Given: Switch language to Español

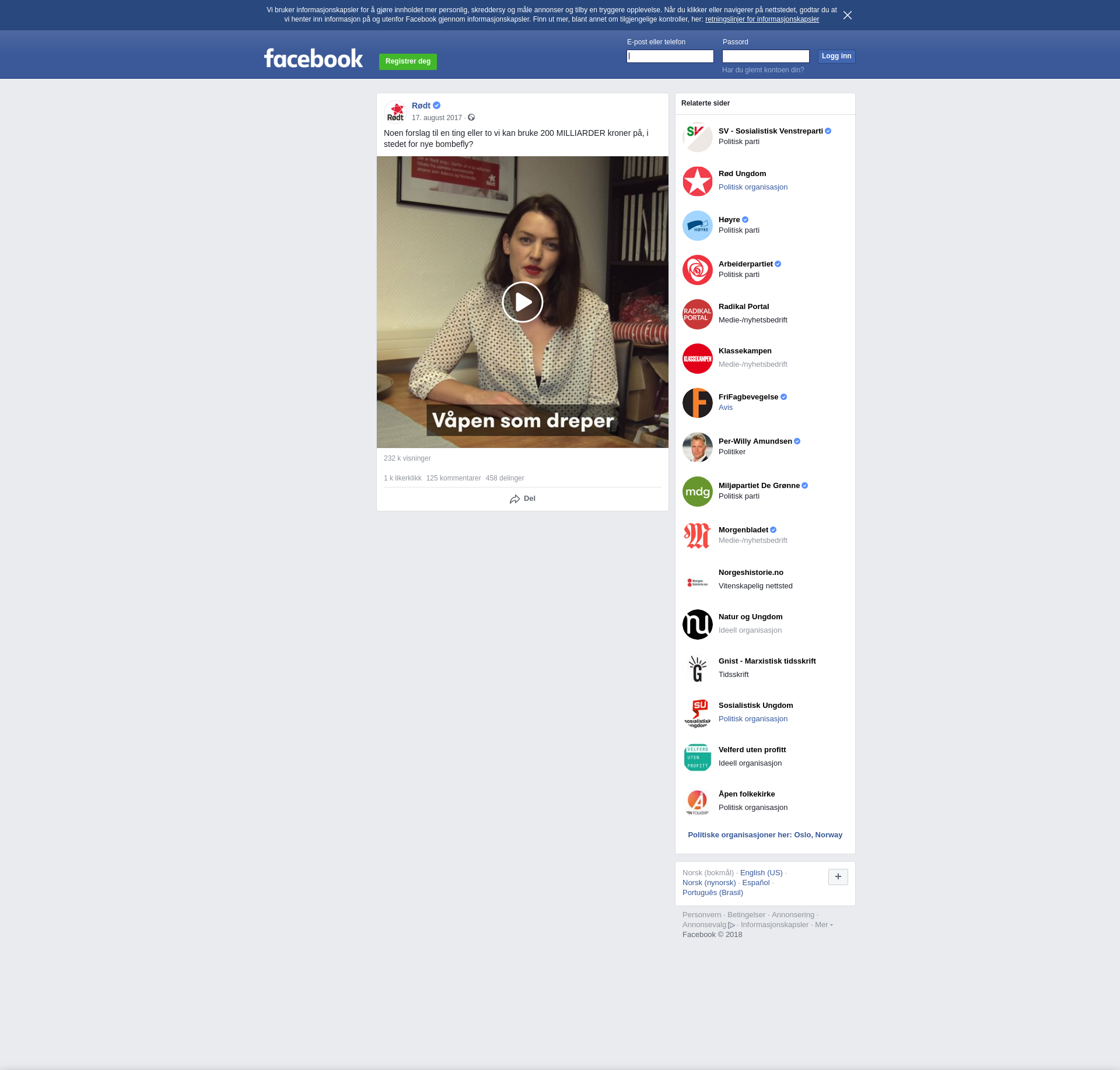Looking at the screenshot, I should pos(756,883).
